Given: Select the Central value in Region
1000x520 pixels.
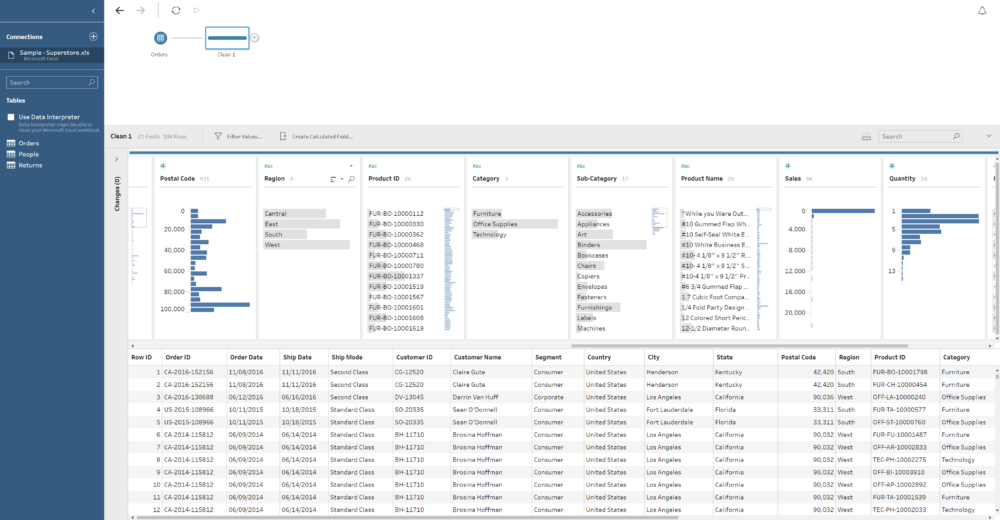Looking at the screenshot, I should (276, 213).
